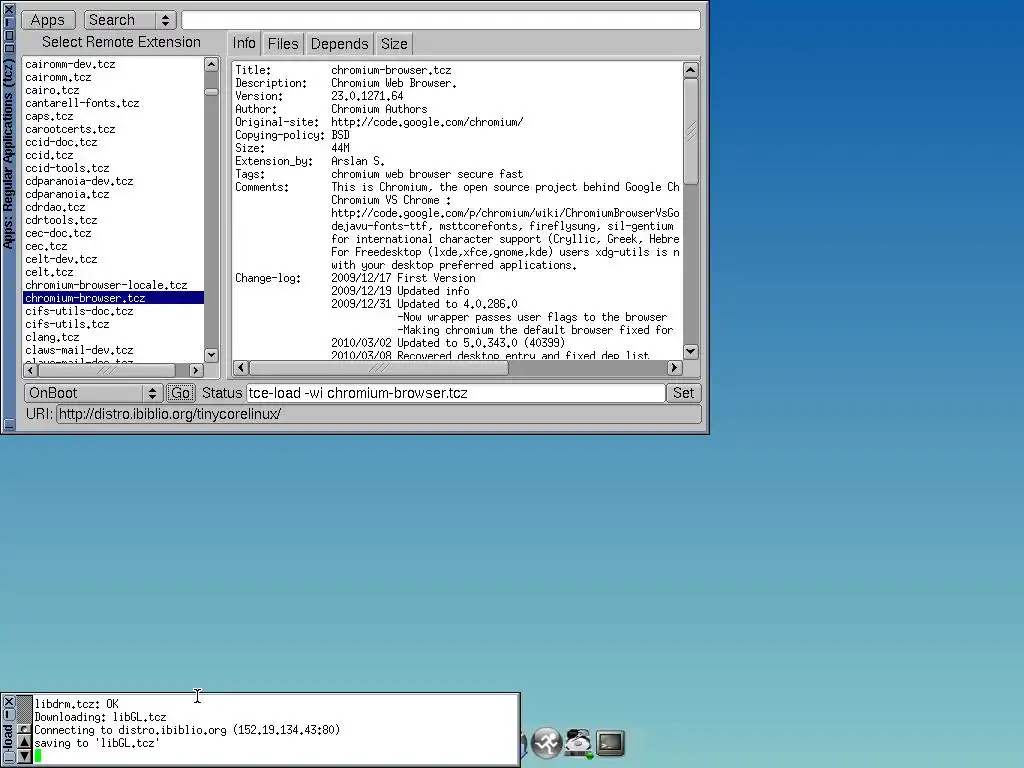Viewport: 1024px width, 768px height.
Task: Click the Set button
Action: coord(683,393)
